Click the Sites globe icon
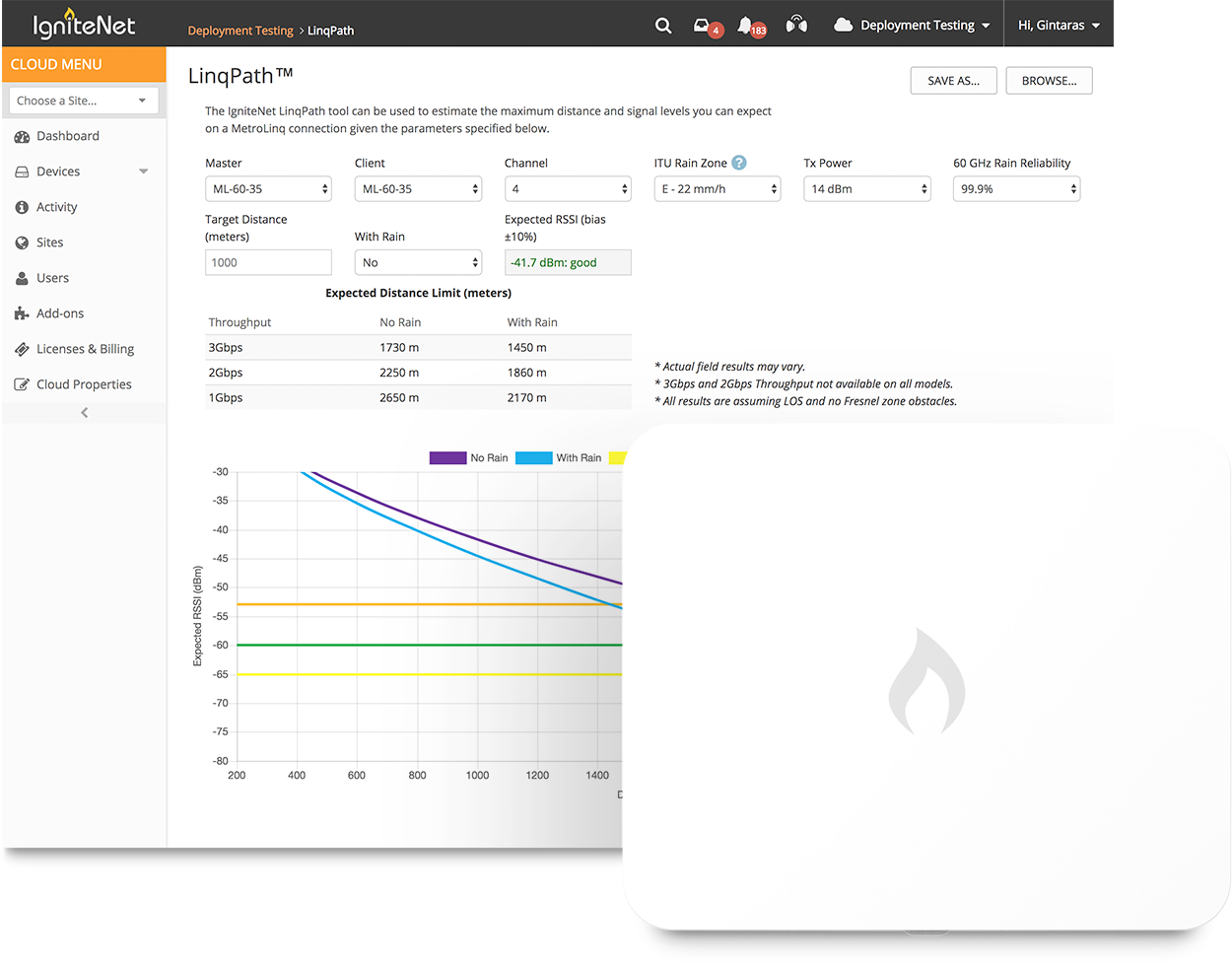 22,243
